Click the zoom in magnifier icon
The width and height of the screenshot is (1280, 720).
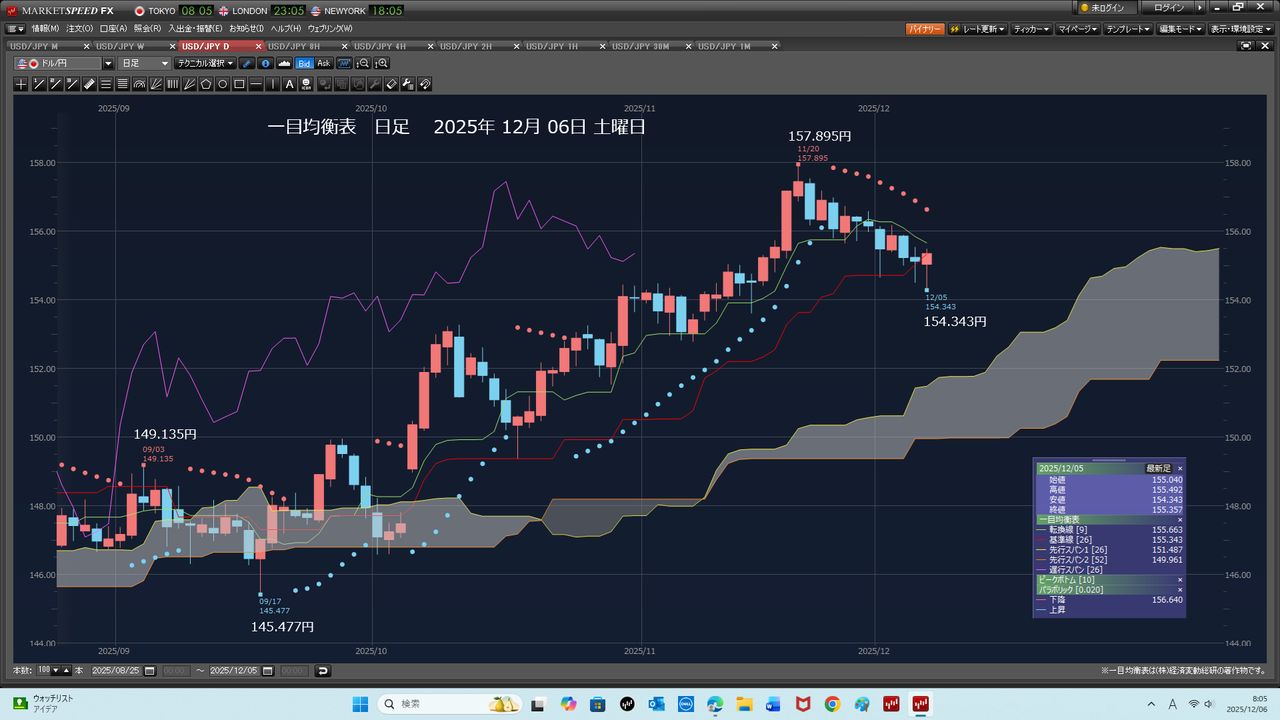click(x=381, y=63)
